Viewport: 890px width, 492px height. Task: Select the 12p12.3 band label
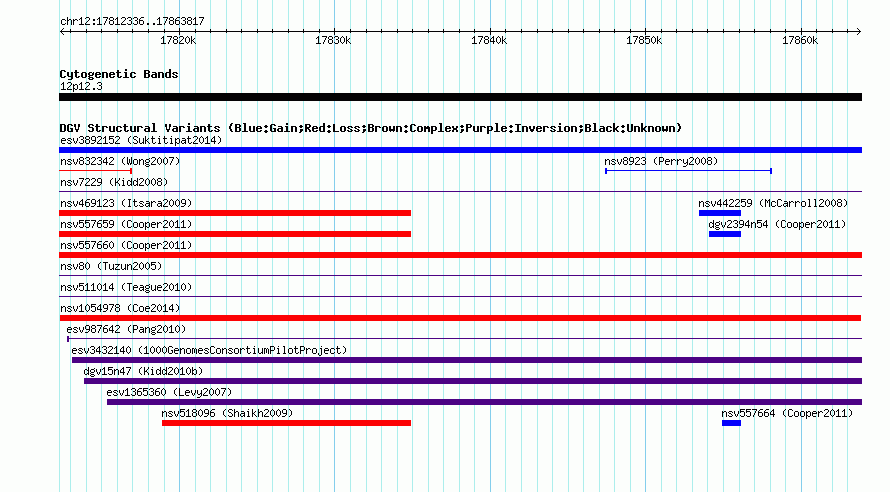coord(81,86)
